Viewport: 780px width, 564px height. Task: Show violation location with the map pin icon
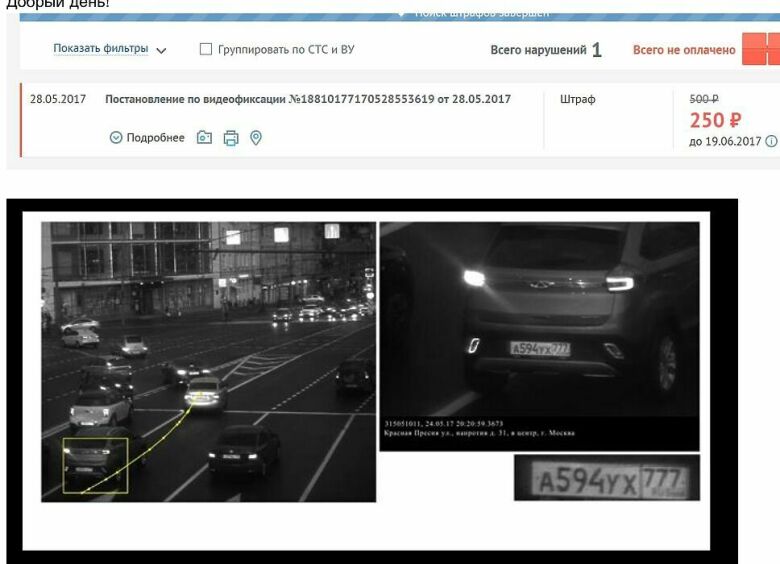pyautogui.click(x=256, y=138)
